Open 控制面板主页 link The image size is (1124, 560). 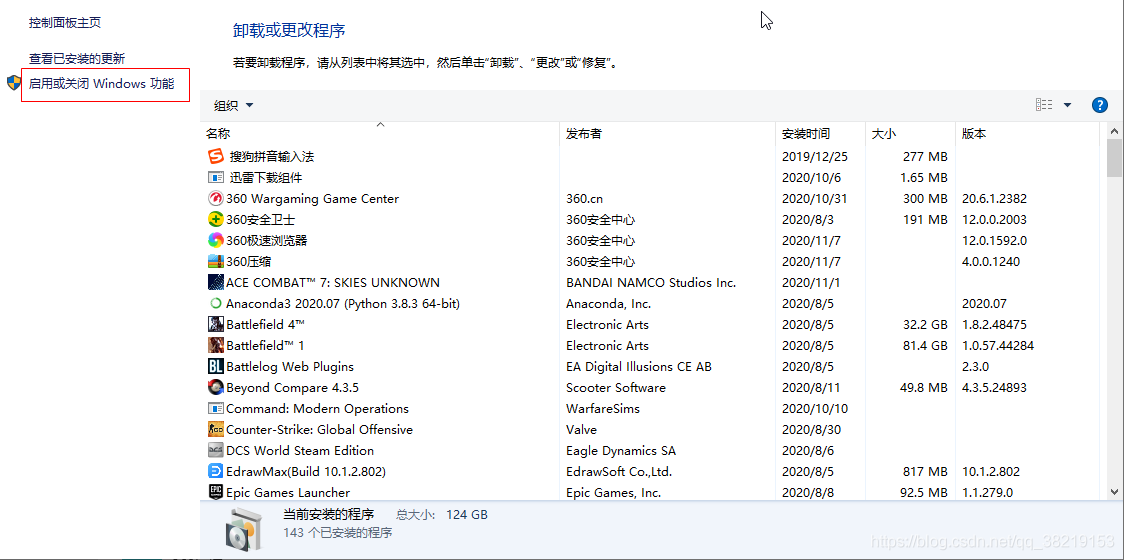click(x=65, y=23)
